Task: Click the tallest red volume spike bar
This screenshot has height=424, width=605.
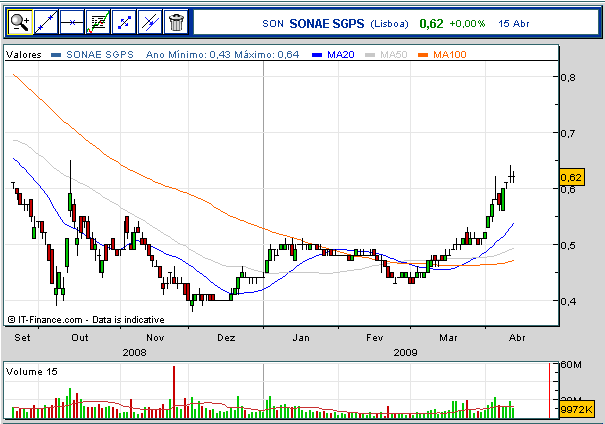Action: point(174,392)
